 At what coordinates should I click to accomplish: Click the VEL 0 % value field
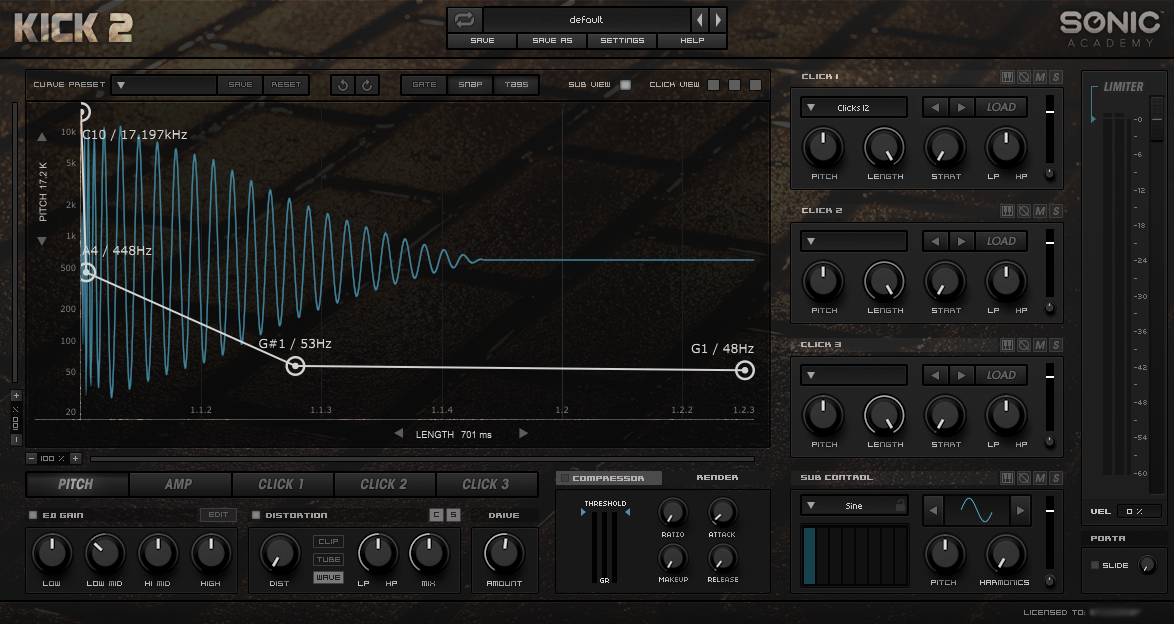(1139, 512)
